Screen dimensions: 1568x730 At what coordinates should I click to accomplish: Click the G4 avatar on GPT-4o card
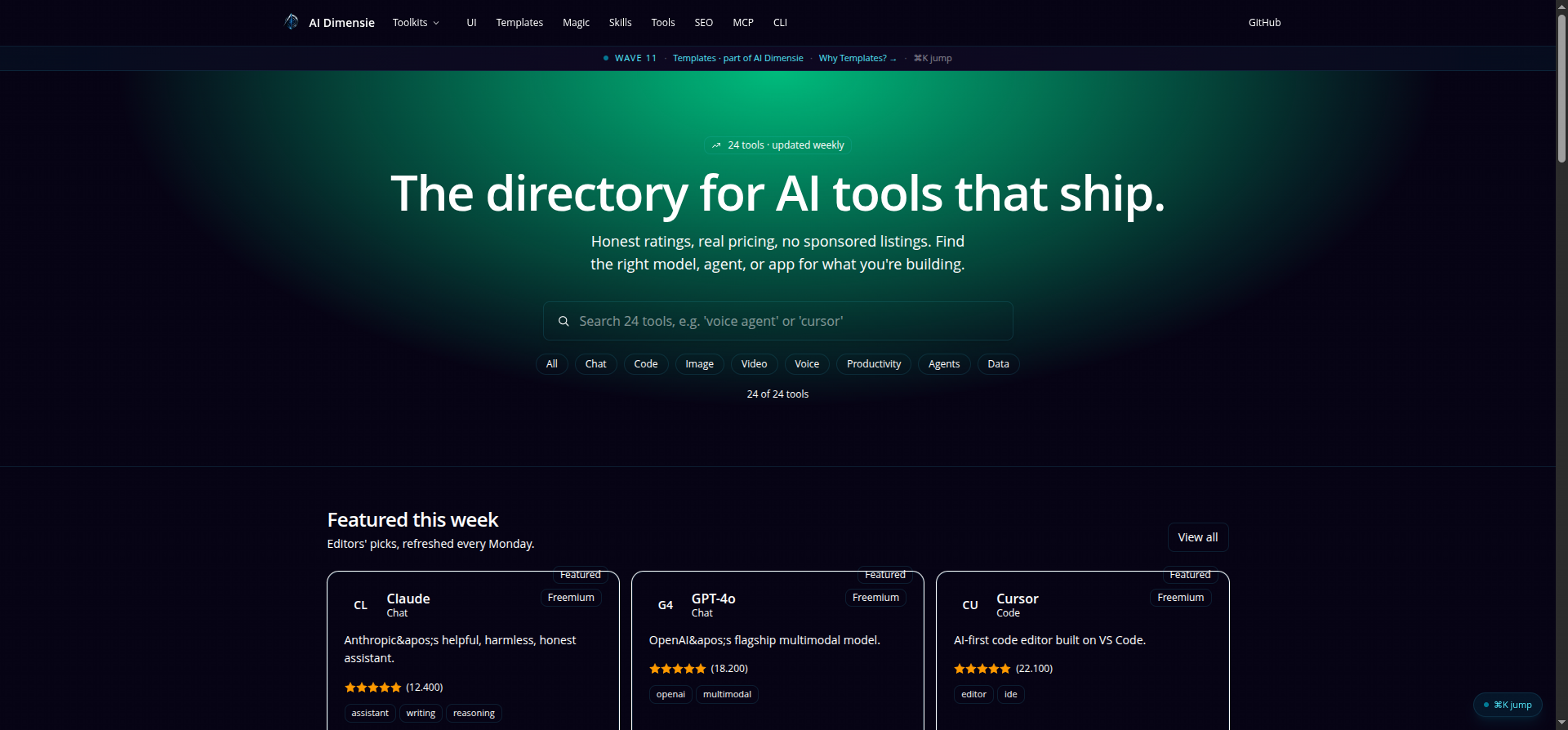(666, 605)
